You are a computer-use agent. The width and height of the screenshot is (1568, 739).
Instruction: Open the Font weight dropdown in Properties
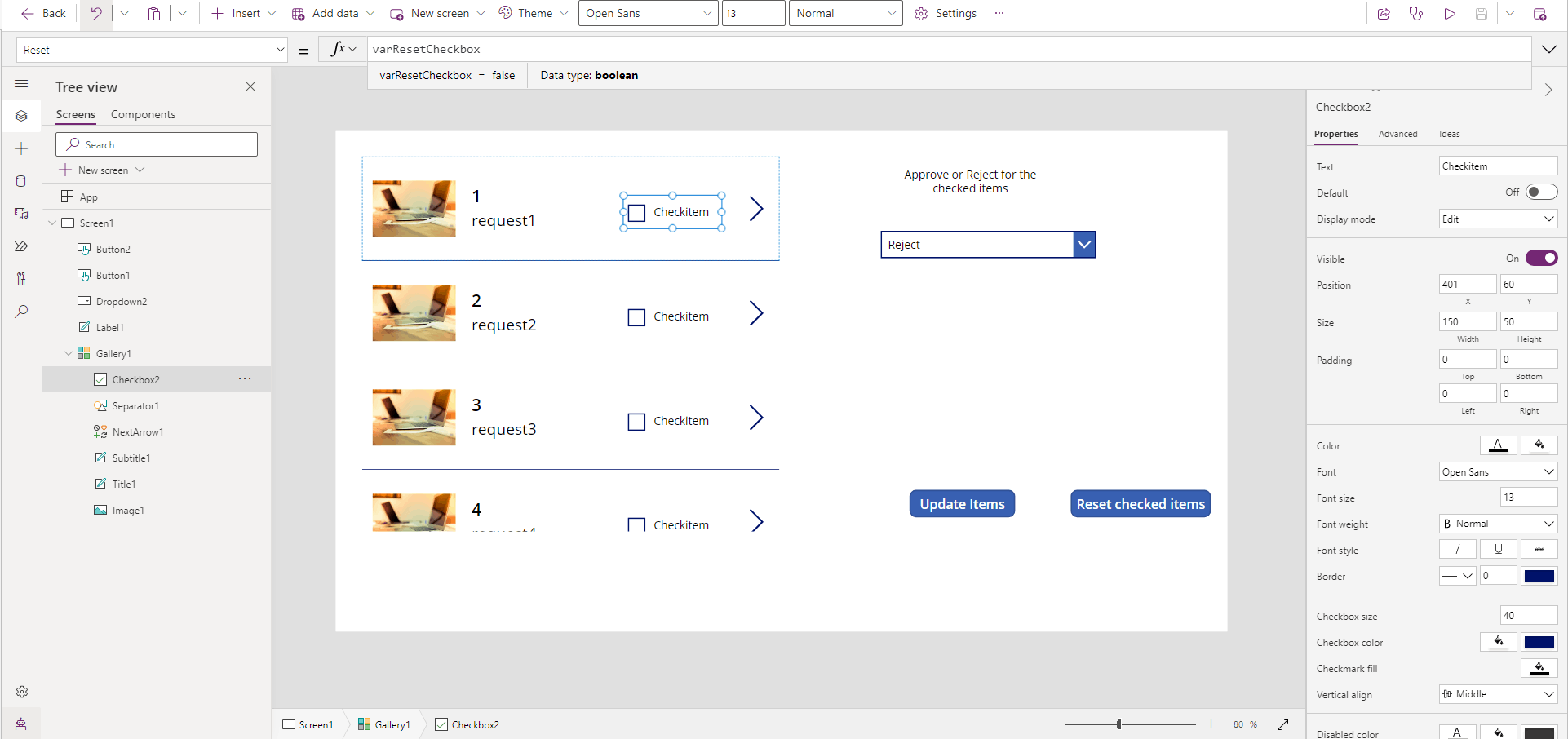pos(1498,524)
